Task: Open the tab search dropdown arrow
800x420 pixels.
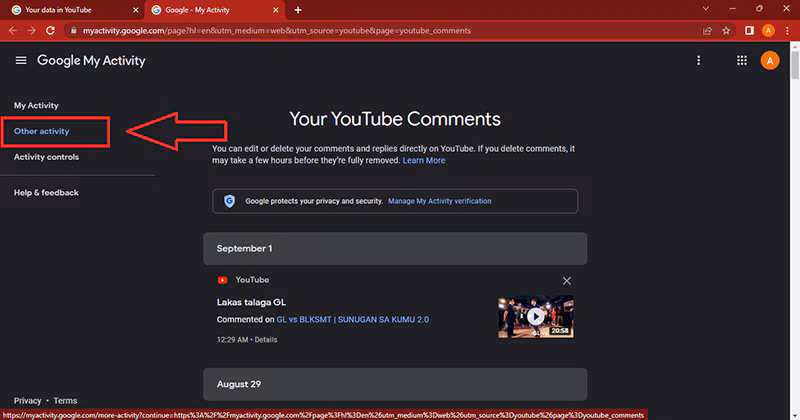Action: 706,9
